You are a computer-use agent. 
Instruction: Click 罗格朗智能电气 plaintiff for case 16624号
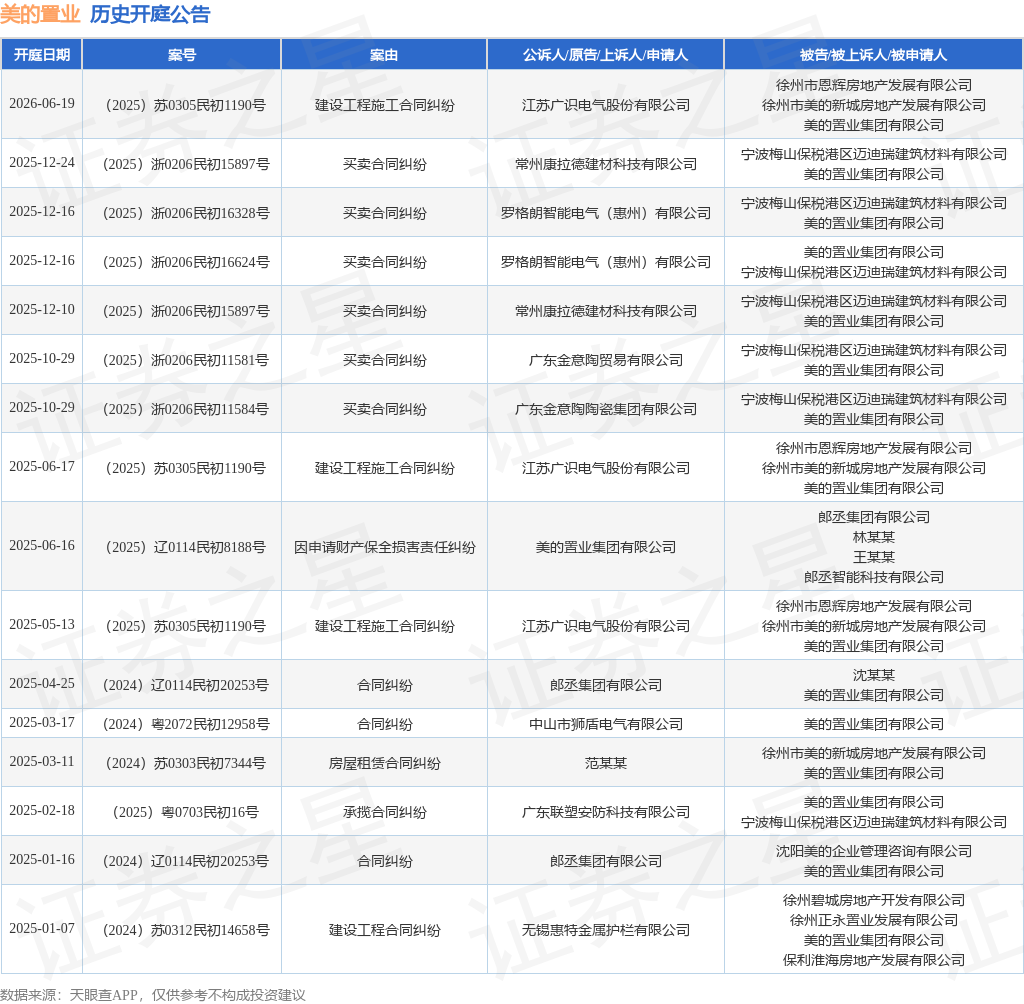pyautogui.click(x=605, y=262)
